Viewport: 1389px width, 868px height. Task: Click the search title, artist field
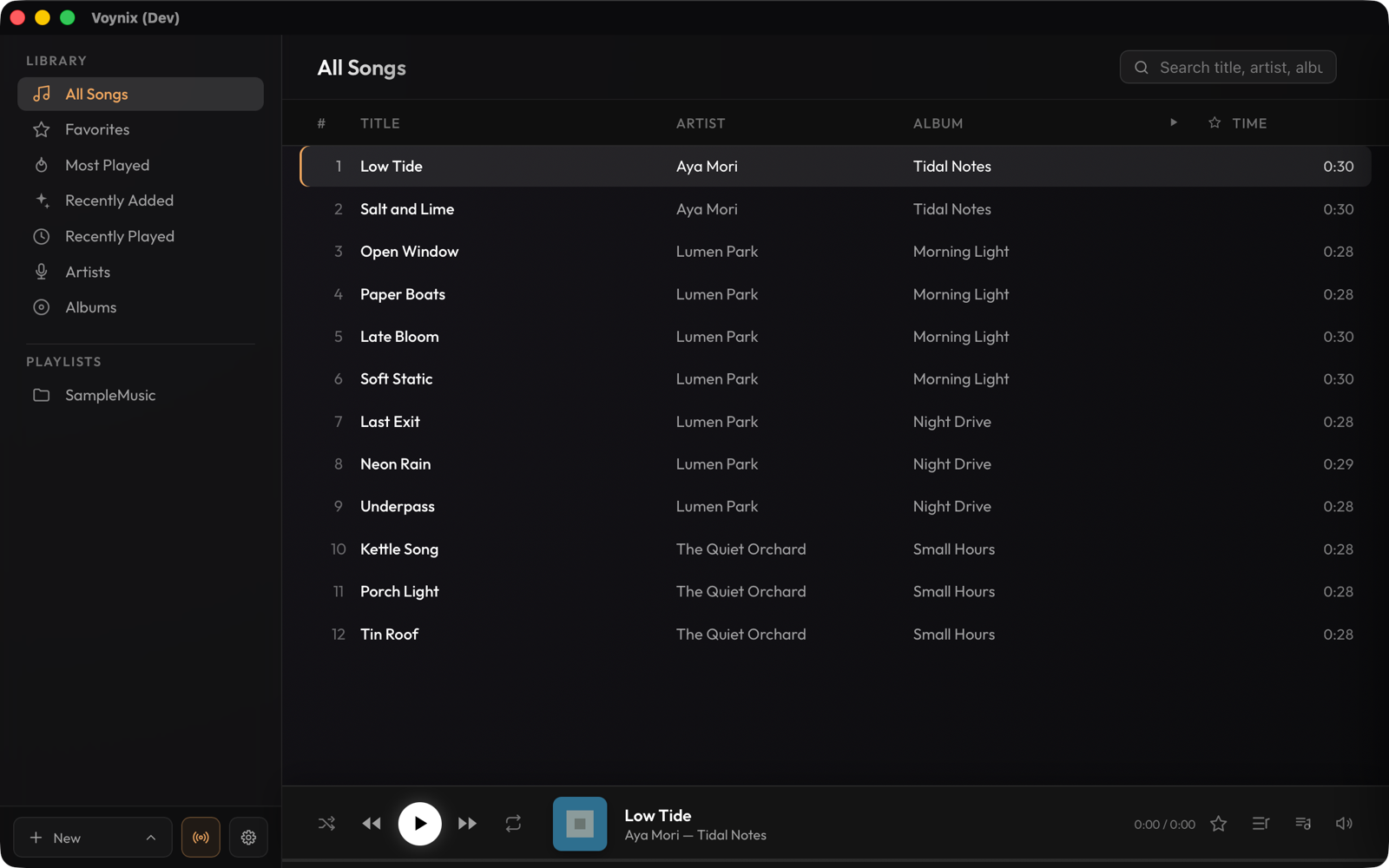[x=1228, y=67]
